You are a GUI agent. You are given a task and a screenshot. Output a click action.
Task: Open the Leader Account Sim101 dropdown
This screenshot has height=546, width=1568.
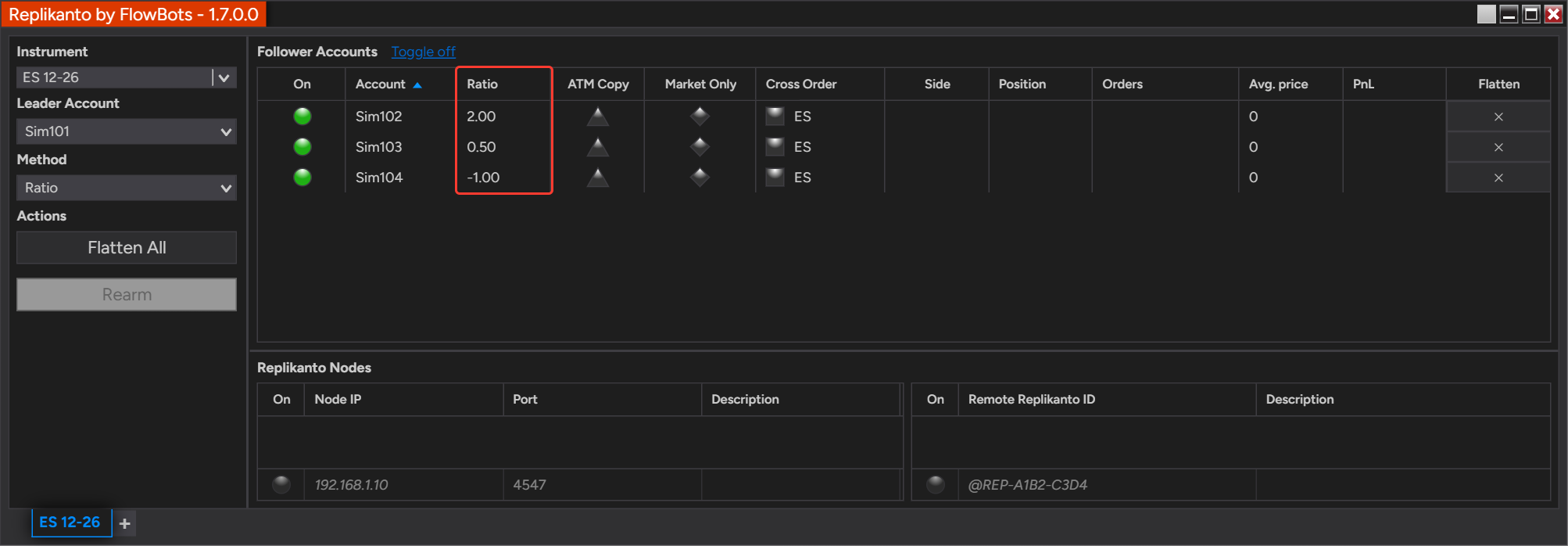[127, 131]
